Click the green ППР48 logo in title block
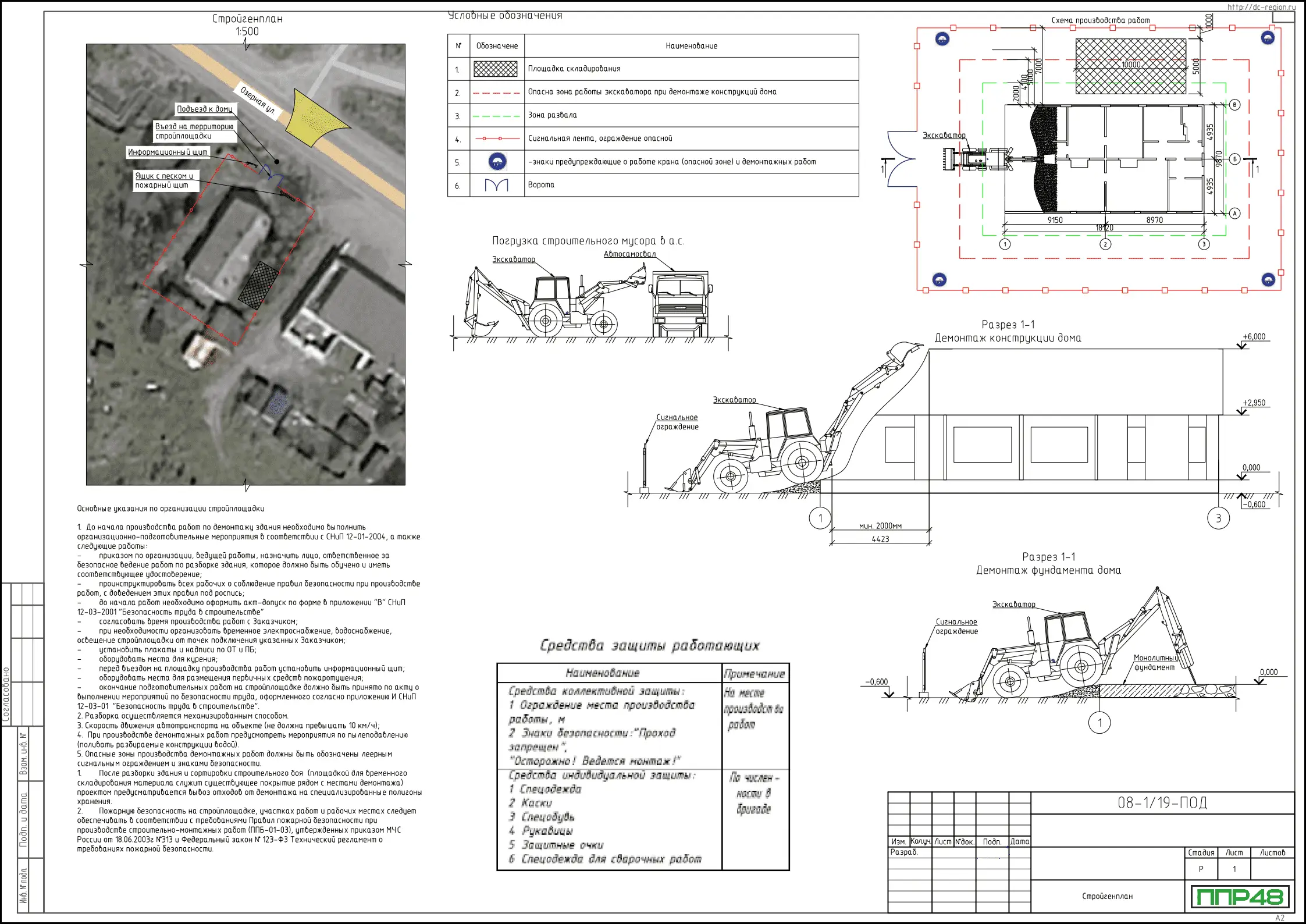The height and width of the screenshot is (924, 1306). [x=1240, y=897]
